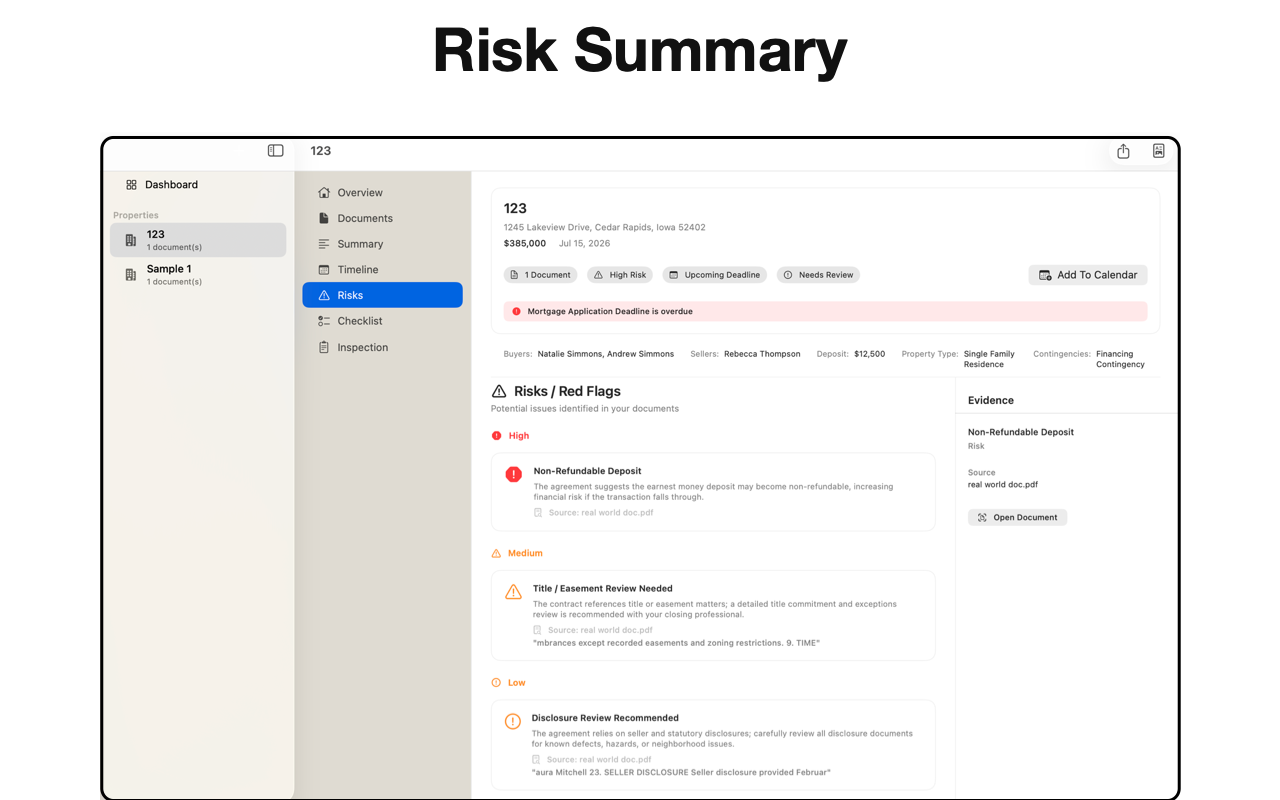
Task: Click the source file icon under Title / Easement Review
Action: 538,631
